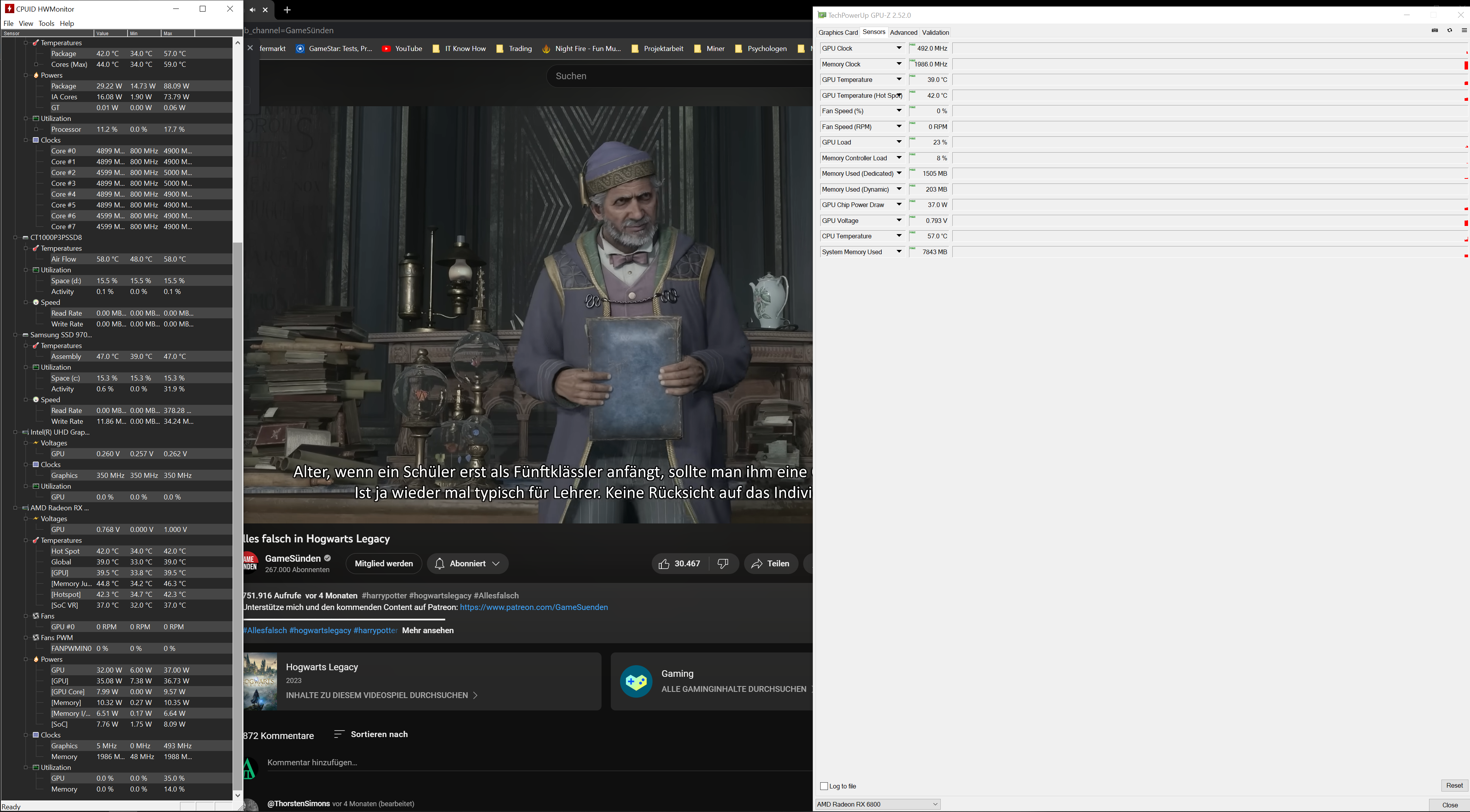Collapse the Fans PWM group in HWMonitor
This screenshot has height=812, width=1470.
pos(26,638)
